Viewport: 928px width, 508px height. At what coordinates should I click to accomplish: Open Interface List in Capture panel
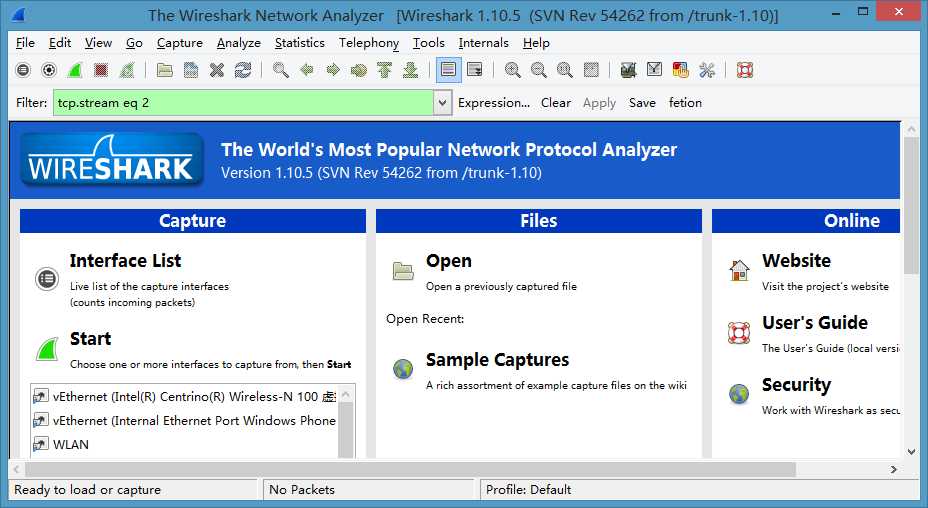point(125,261)
